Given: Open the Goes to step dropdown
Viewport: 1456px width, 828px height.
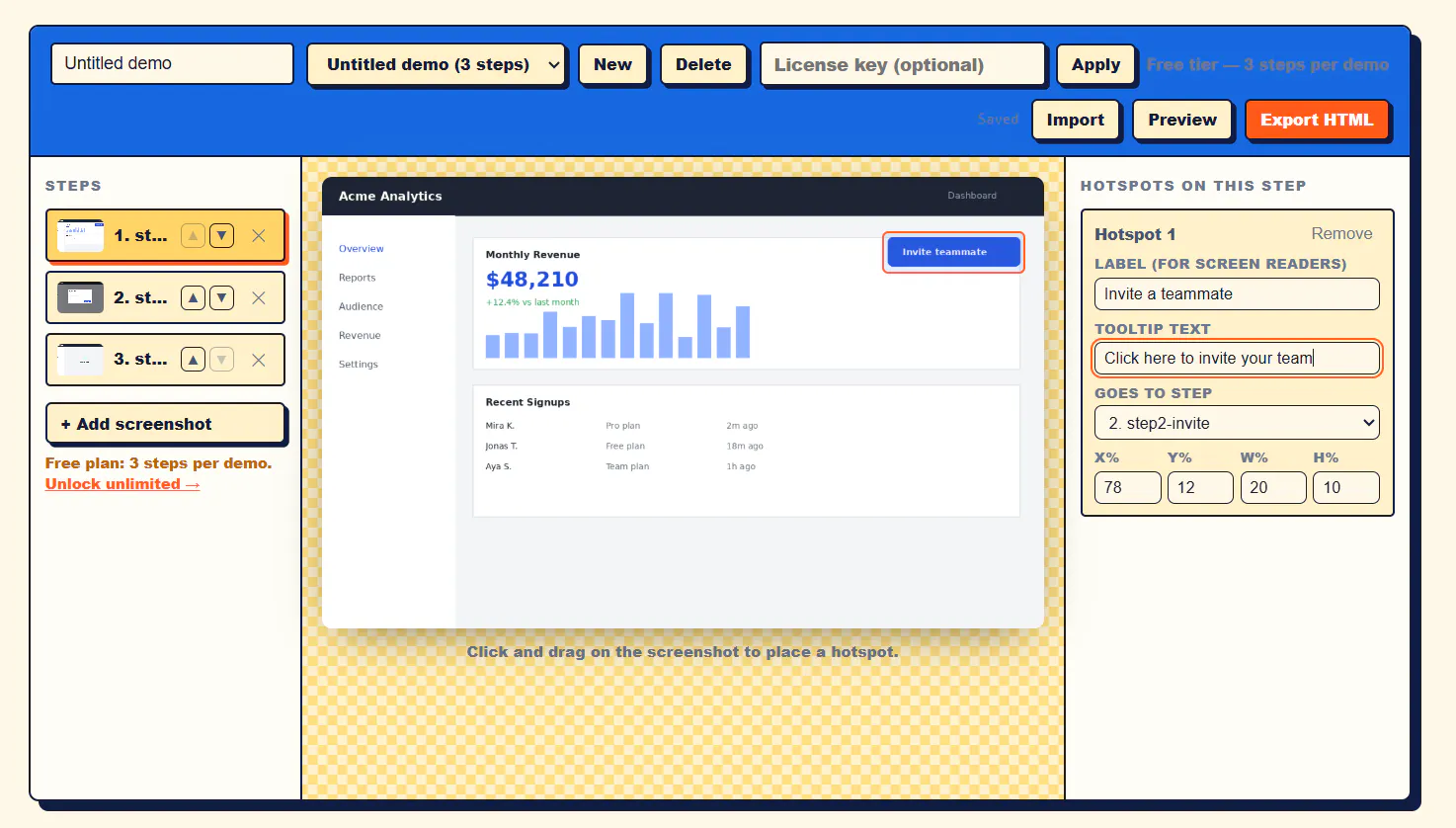Looking at the screenshot, I should tap(1237, 423).
